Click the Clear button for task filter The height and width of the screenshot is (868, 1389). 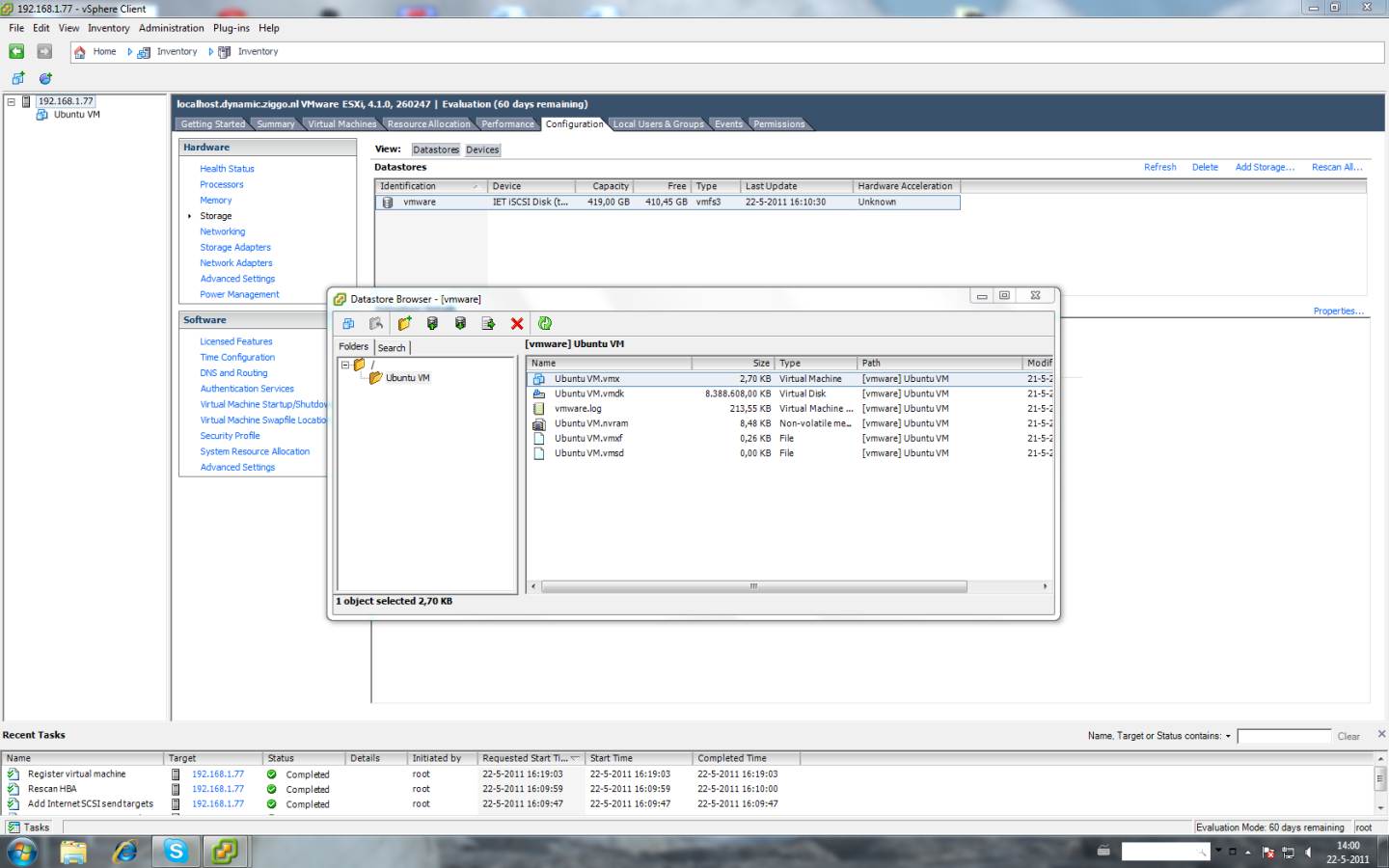point(1348,736)
